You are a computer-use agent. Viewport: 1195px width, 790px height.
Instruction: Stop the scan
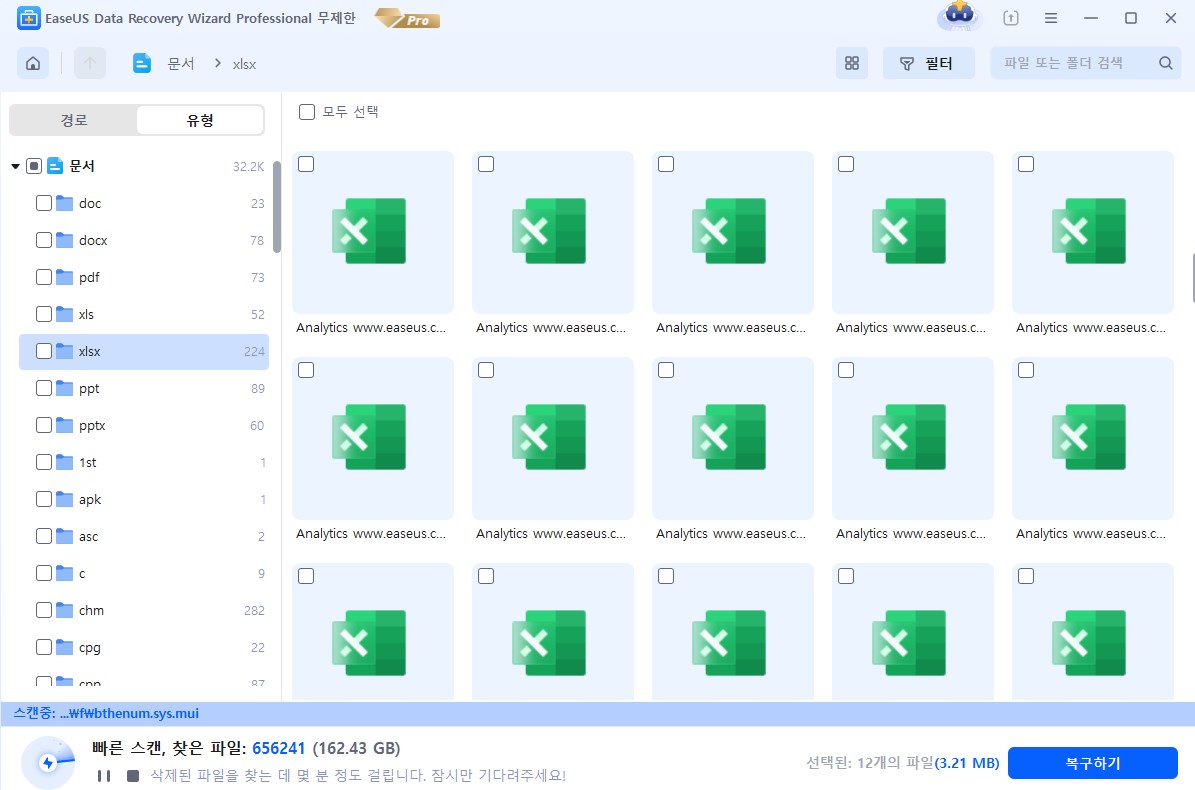[x=133, y=776]
